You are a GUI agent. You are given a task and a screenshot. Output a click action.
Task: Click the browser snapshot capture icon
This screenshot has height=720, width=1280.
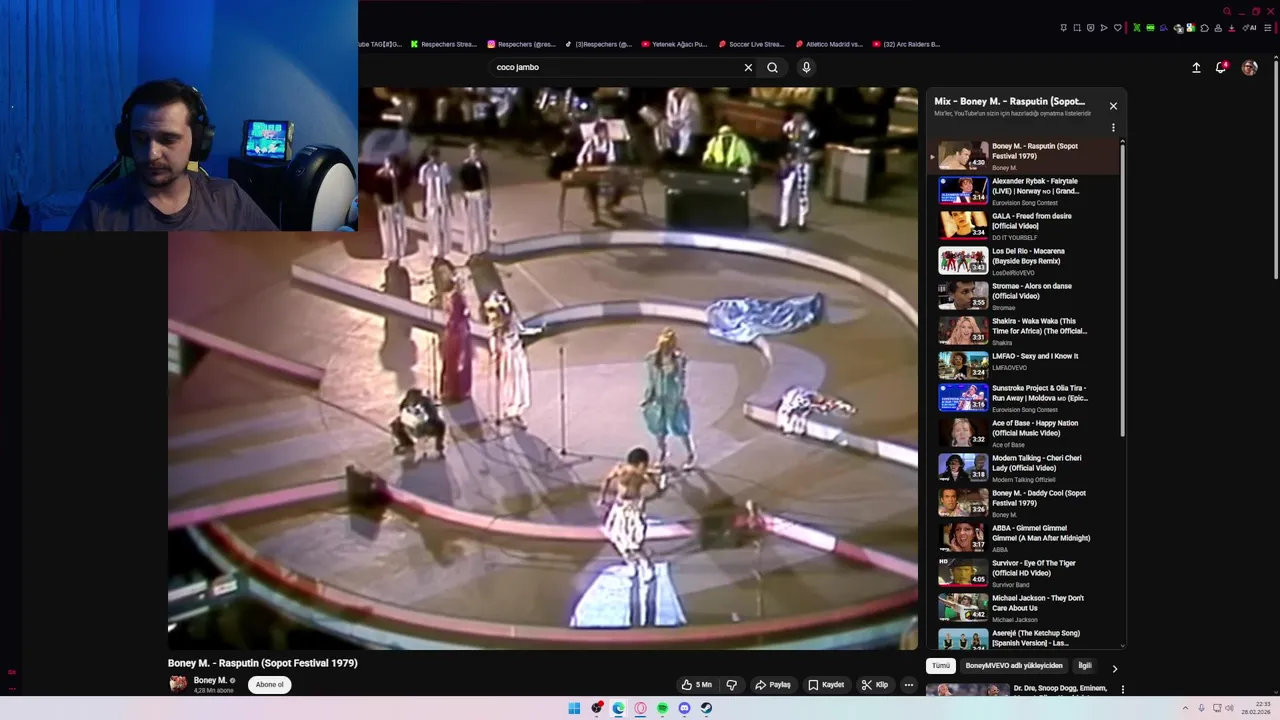click(1077, 28)
